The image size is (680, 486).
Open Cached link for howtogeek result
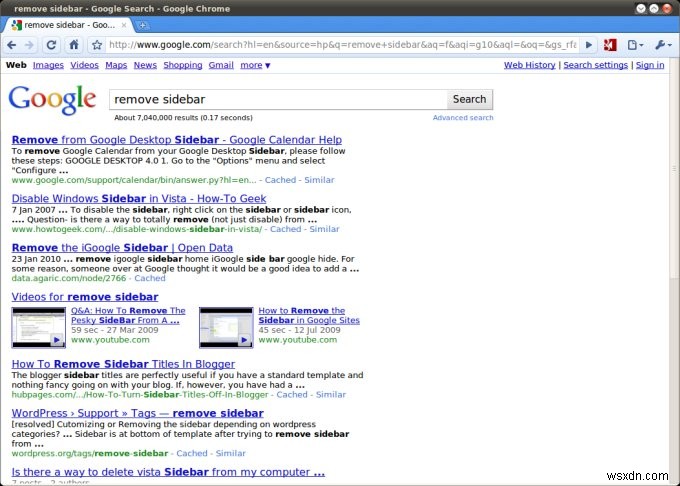click(x=285, y=229)
